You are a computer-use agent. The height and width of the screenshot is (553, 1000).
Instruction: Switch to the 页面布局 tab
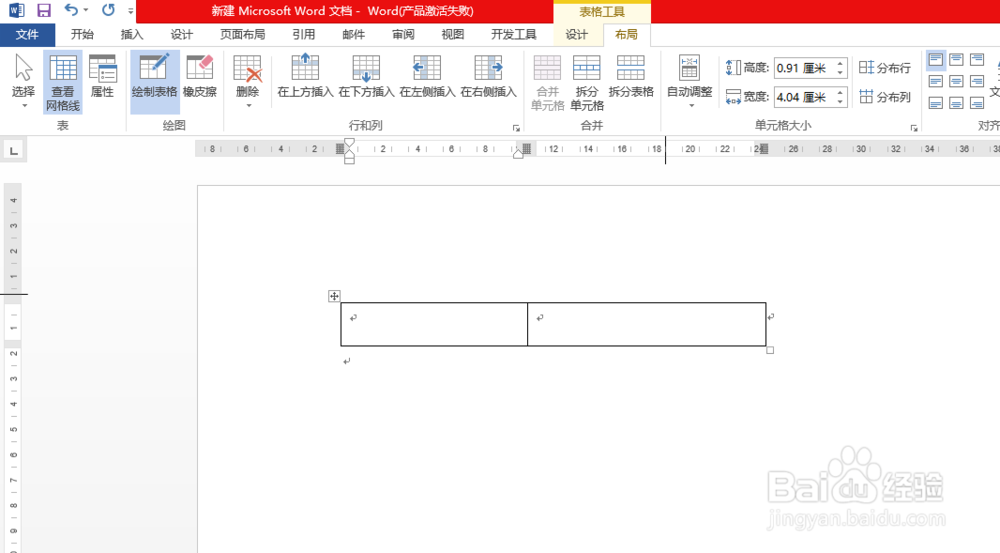(242, 34)
